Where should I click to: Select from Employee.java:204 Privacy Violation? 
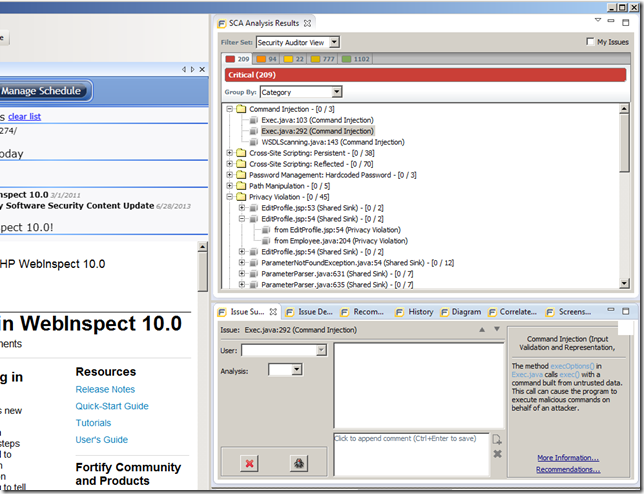[341, 241]
